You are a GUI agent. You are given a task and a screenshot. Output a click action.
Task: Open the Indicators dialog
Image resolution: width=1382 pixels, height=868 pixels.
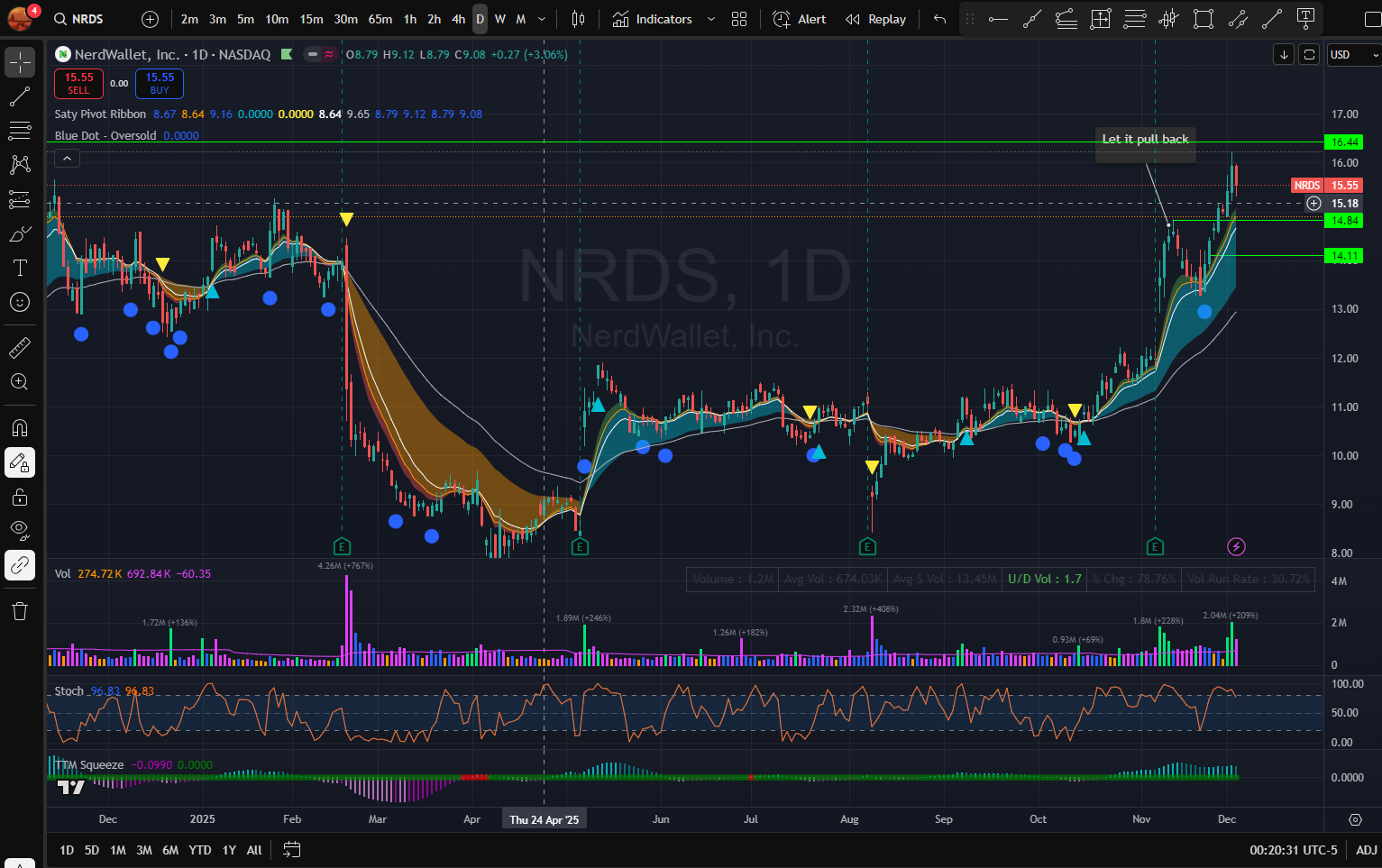[x=653, y=19]
